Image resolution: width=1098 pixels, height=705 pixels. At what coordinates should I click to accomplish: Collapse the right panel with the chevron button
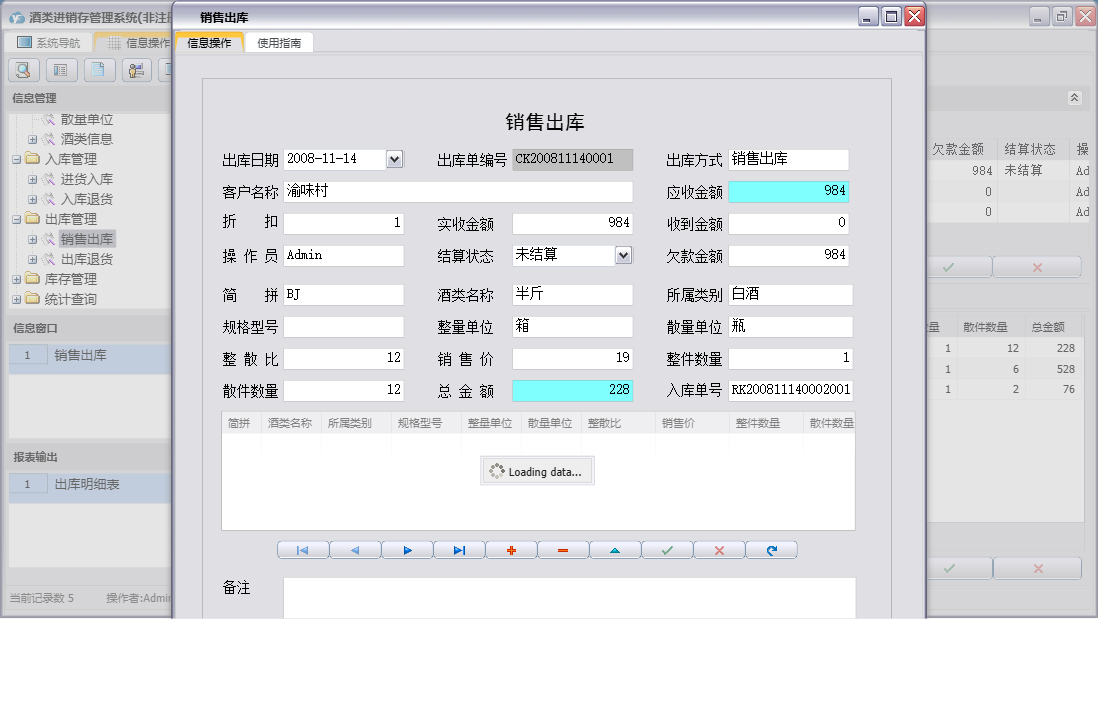(x=1075, y=98)
